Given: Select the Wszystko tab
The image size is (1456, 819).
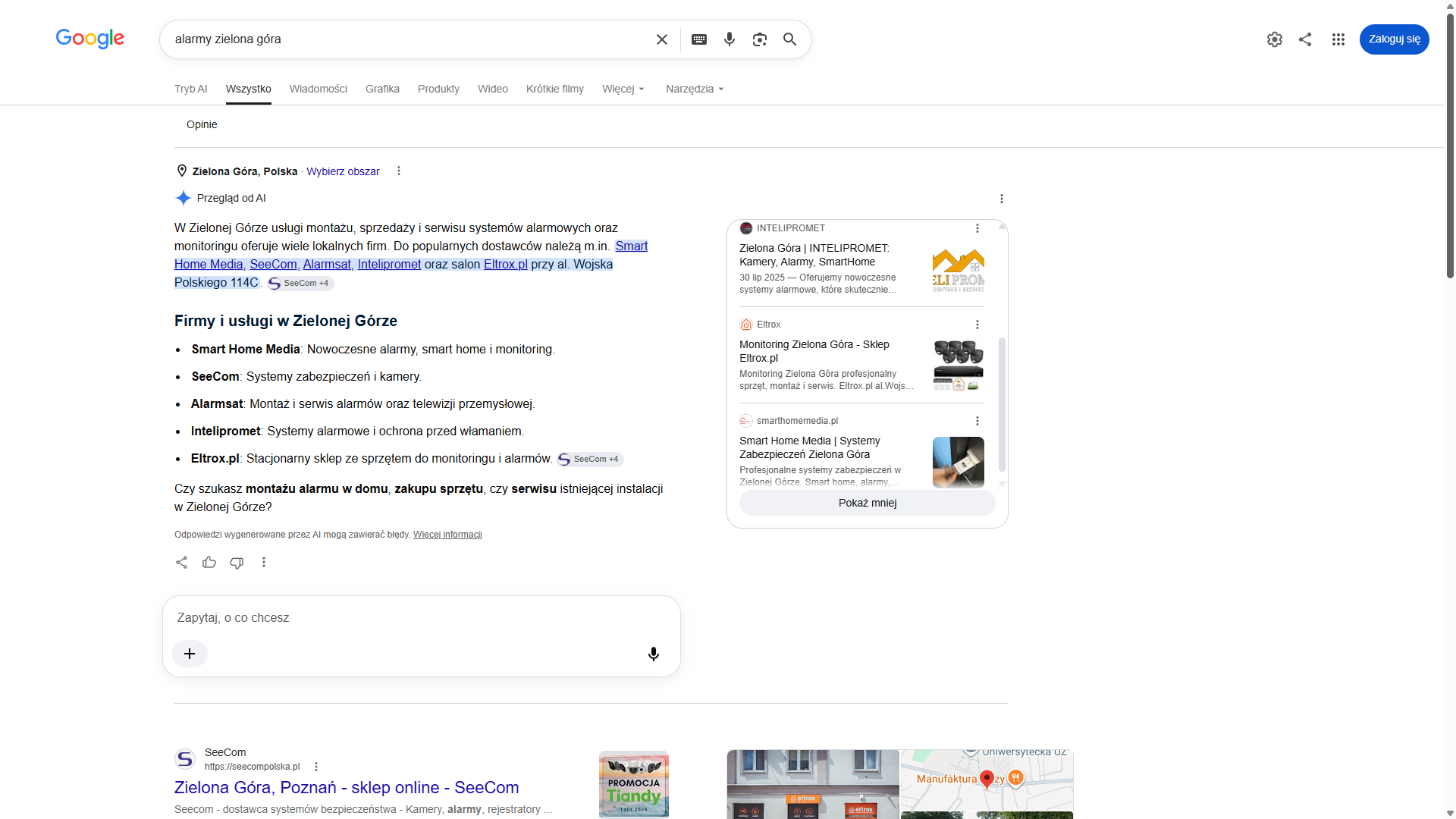Looking at the screenshot, I should [x=249, y=89].
